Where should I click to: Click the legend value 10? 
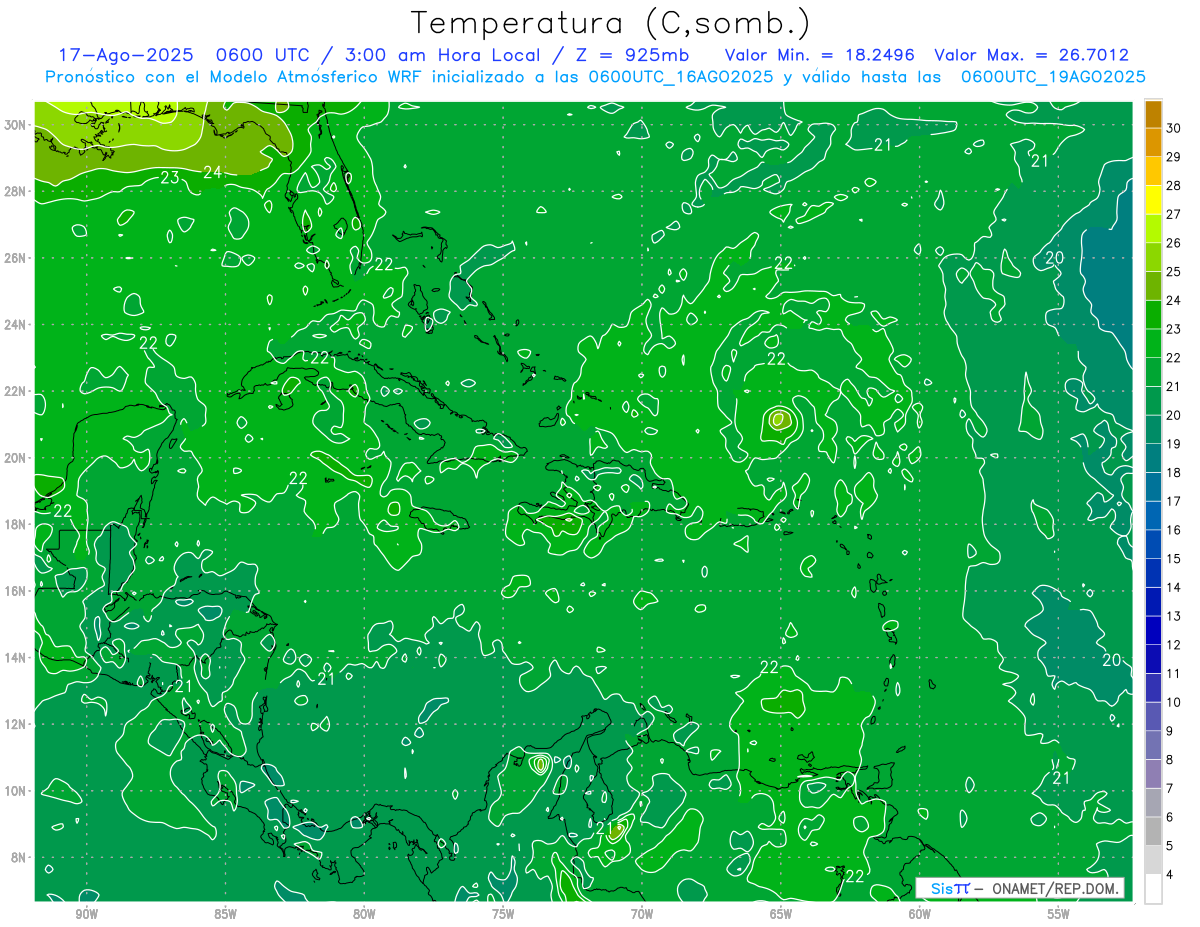pyautogui.click(x=1174, y=703)
